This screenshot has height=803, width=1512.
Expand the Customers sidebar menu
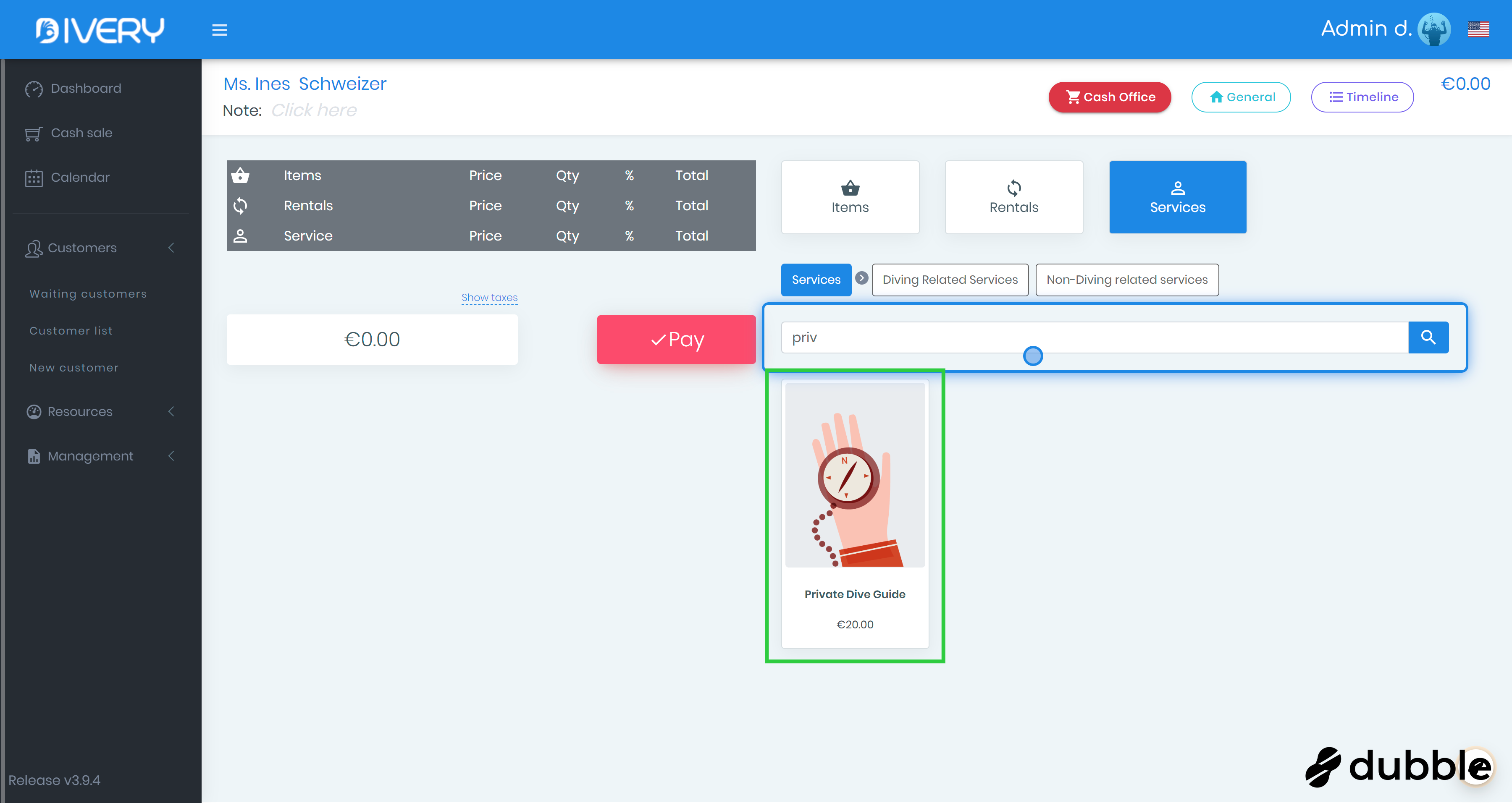pos(82,248)
